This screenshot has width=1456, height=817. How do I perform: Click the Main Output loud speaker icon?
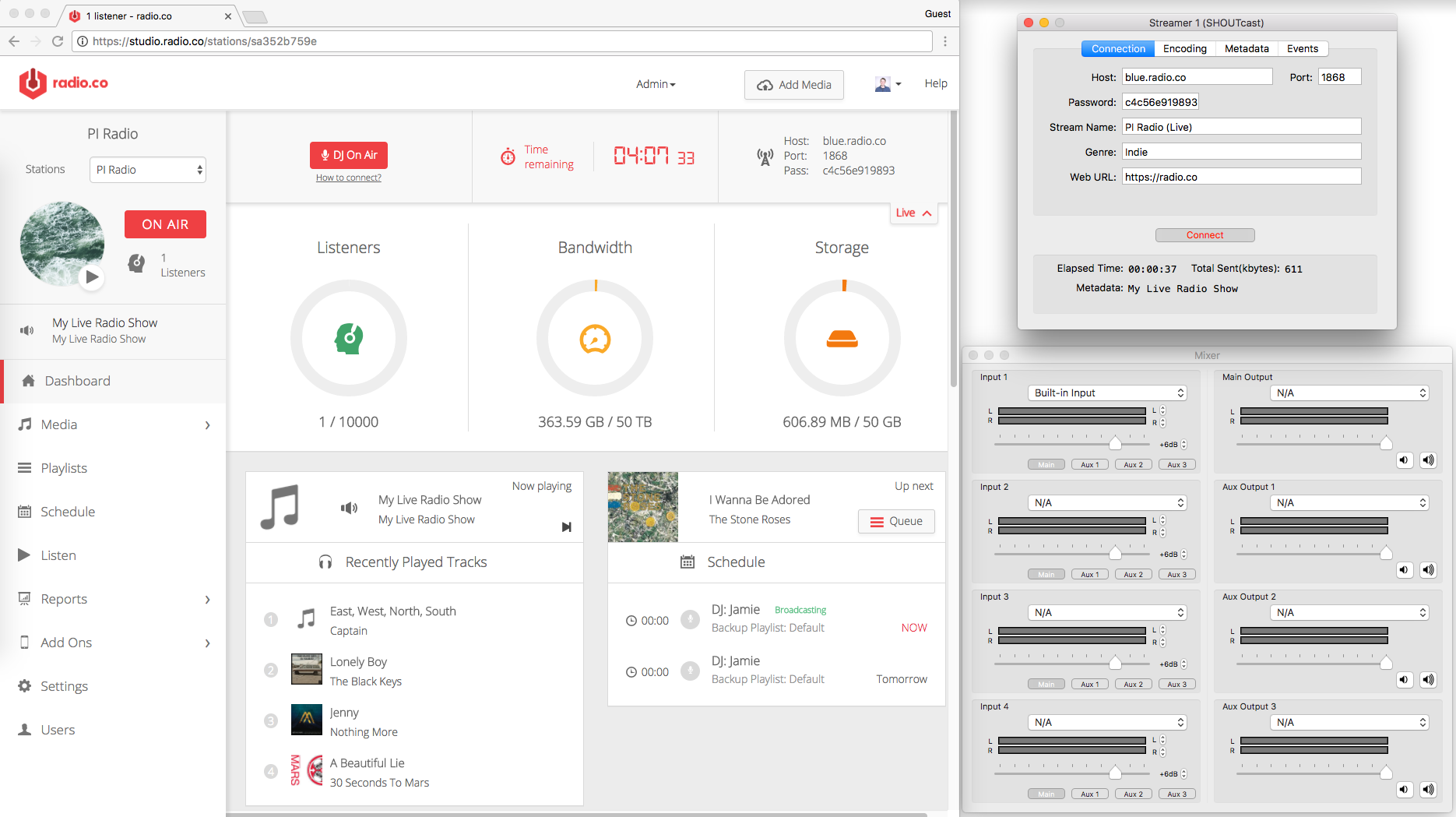[x=1428, y=460]
